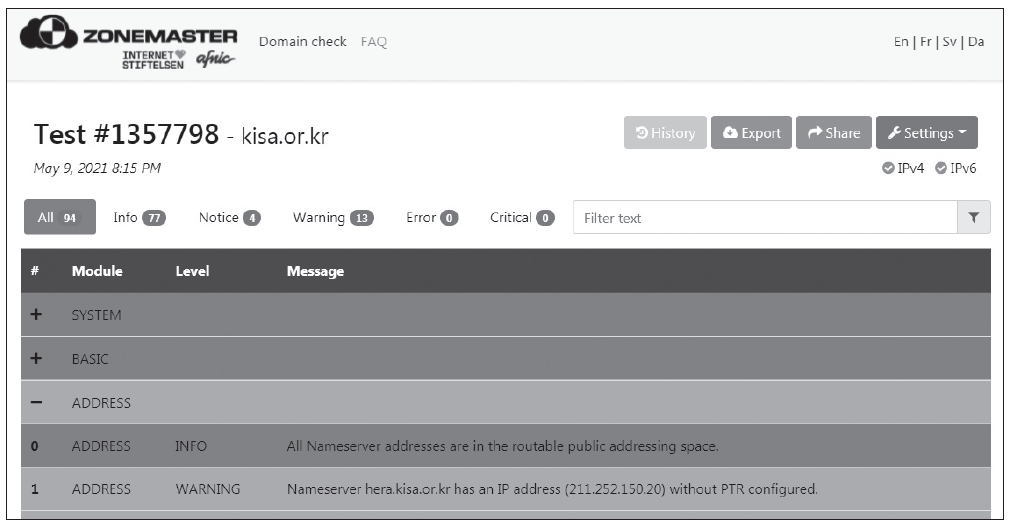The image size is (1010, 526).
Task: Click the Internetstiftelsen logo
Action: (x=153, y=59)
